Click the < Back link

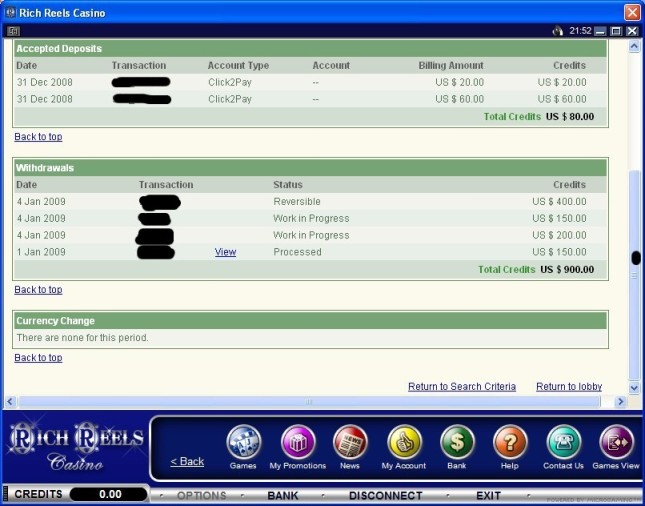(x=187, y=462)
